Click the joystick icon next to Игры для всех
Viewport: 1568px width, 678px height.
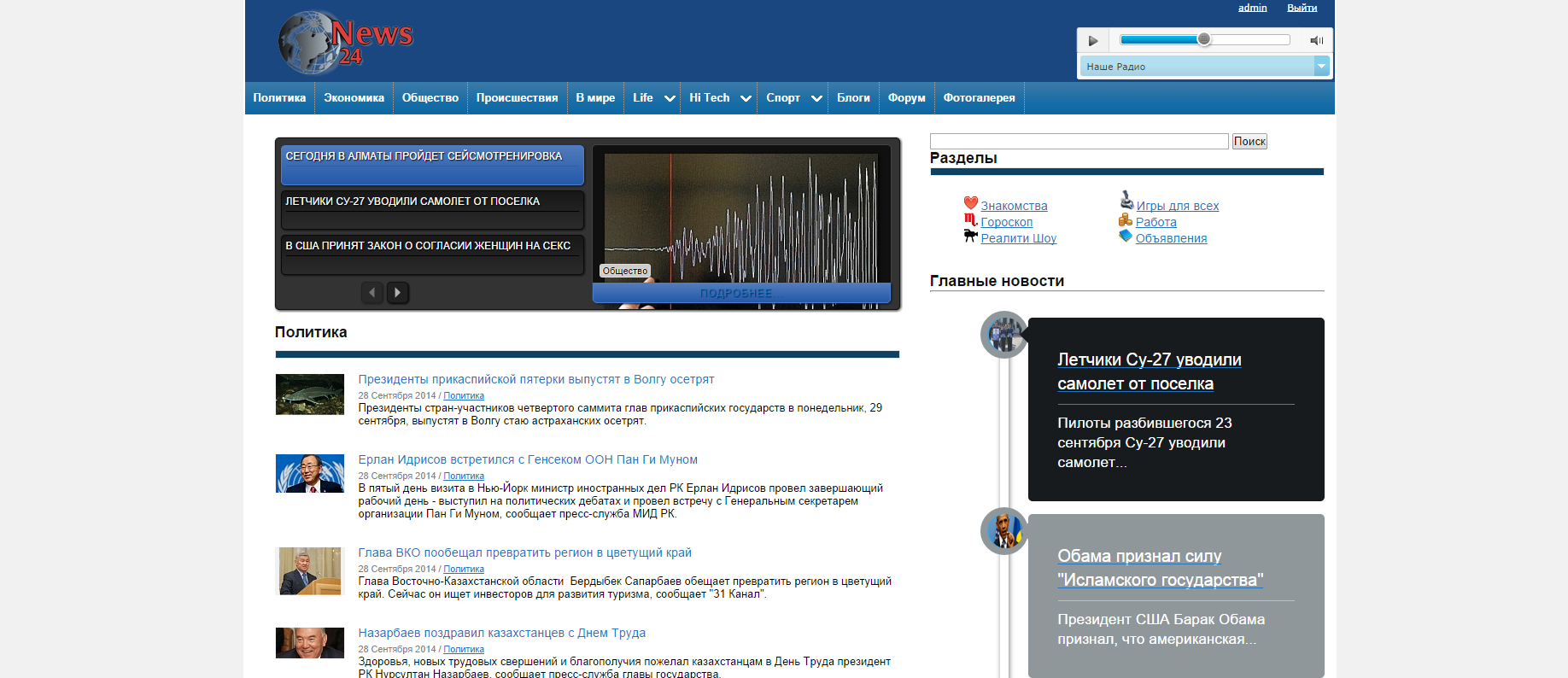[x=1126, y=200]
